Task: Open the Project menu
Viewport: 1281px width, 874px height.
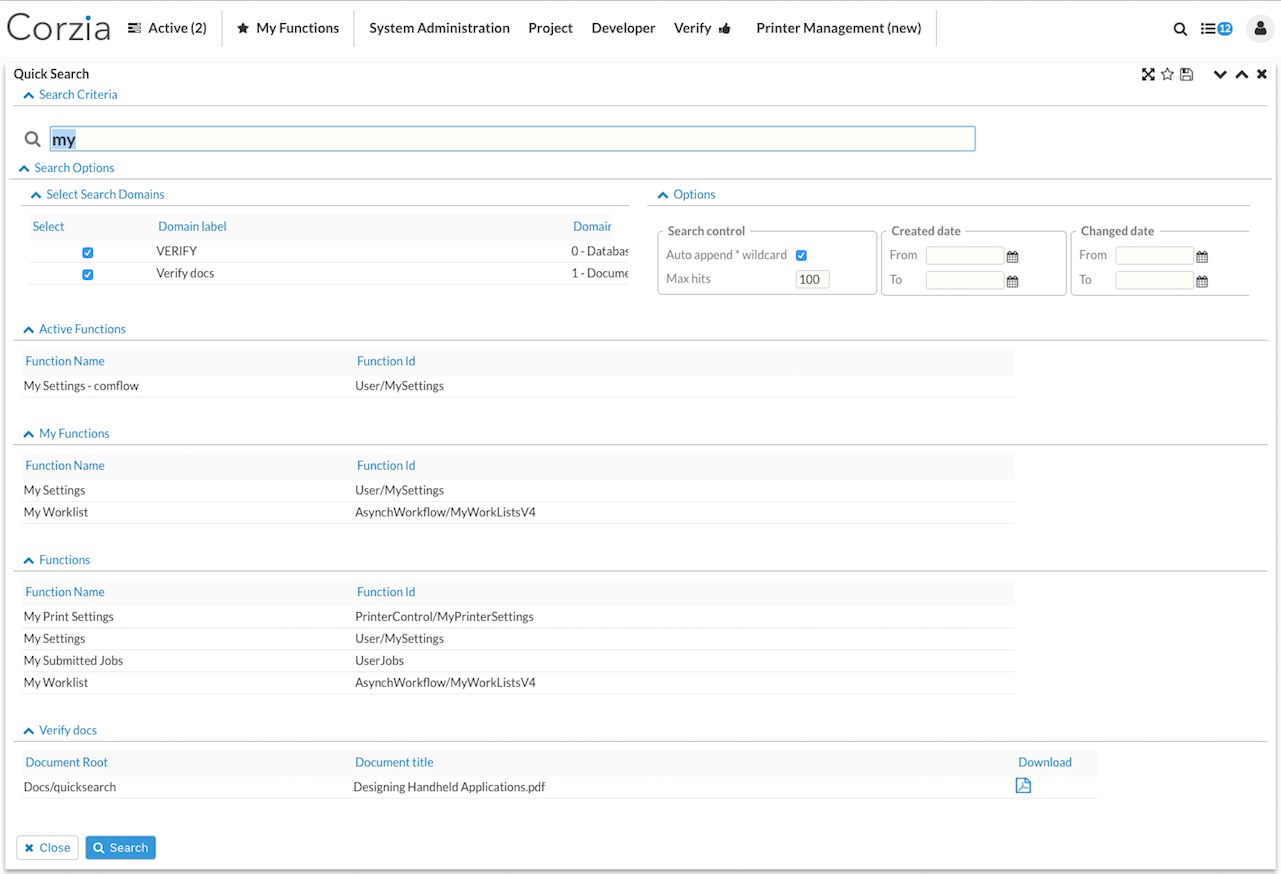Action: tap(550, 28)
